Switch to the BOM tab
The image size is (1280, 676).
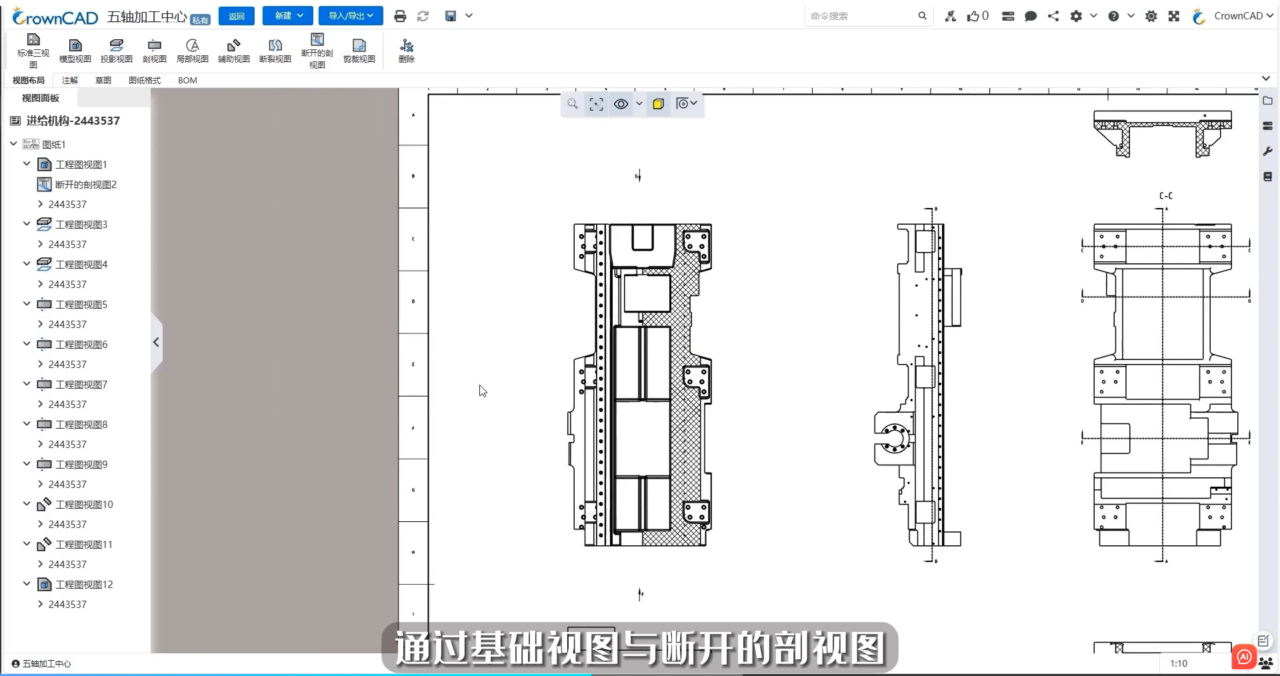point(187,80)
